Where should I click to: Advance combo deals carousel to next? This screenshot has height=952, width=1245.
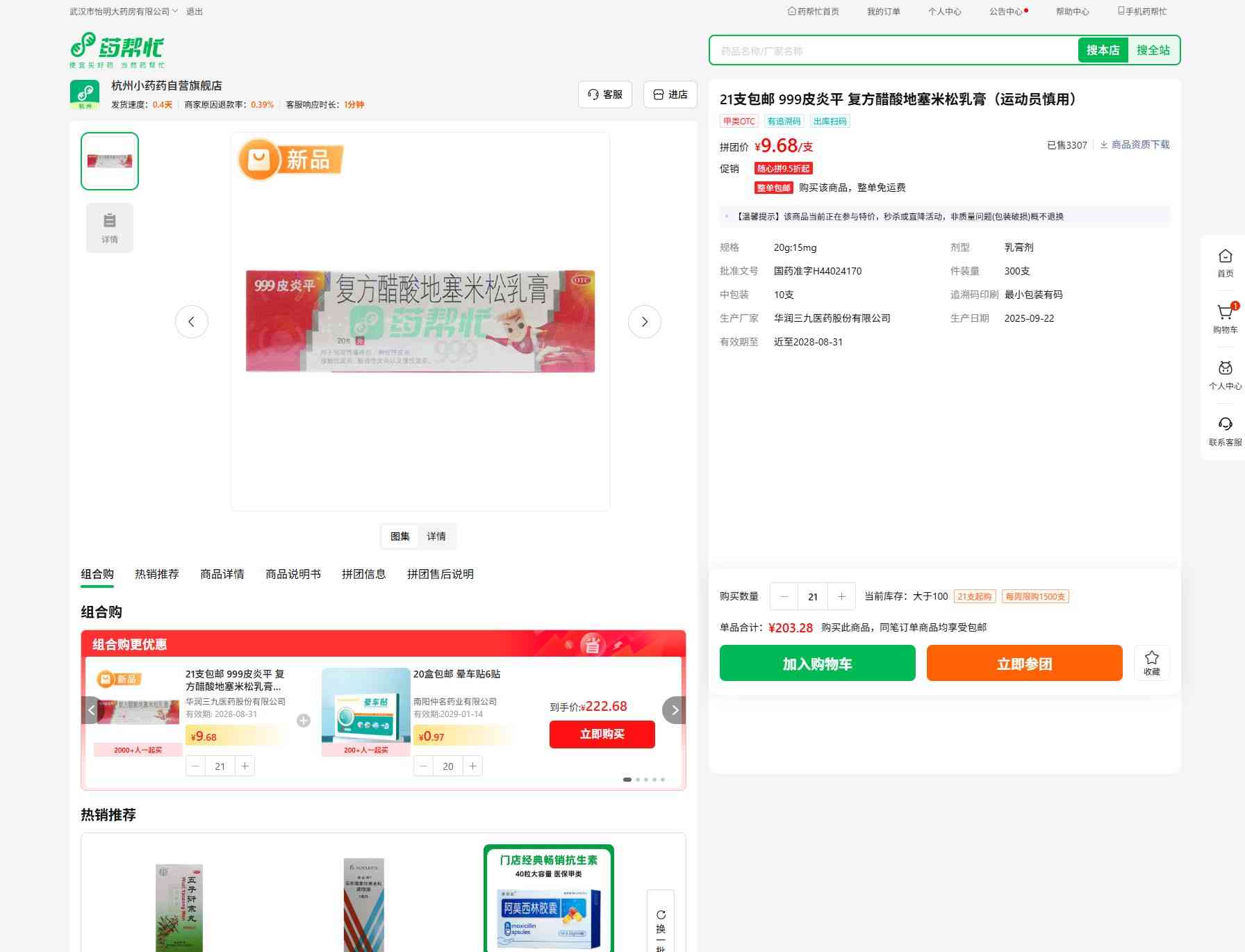tap(674, 710)
